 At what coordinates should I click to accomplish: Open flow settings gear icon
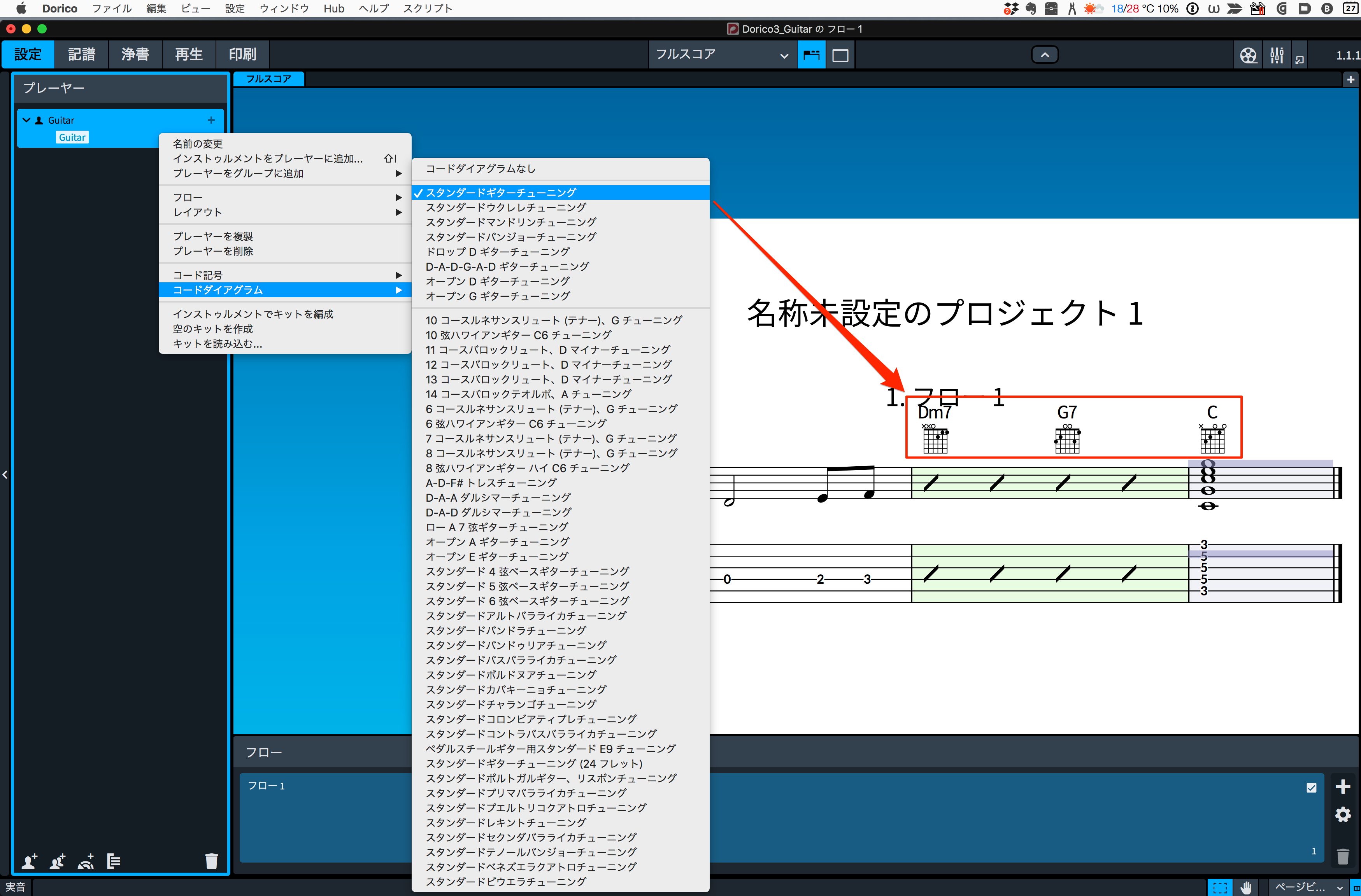1343,814
